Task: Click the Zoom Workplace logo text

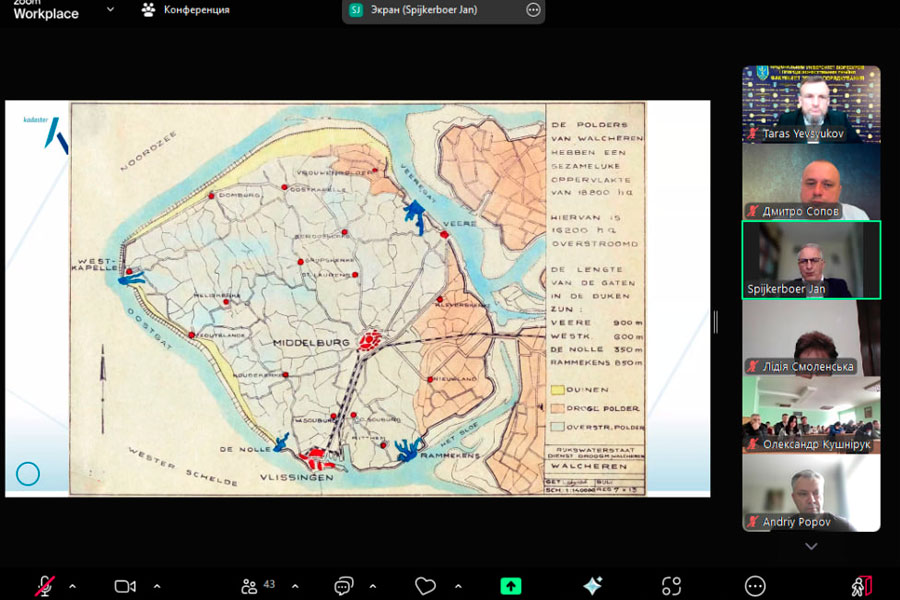Action: [x=46, y=10]
